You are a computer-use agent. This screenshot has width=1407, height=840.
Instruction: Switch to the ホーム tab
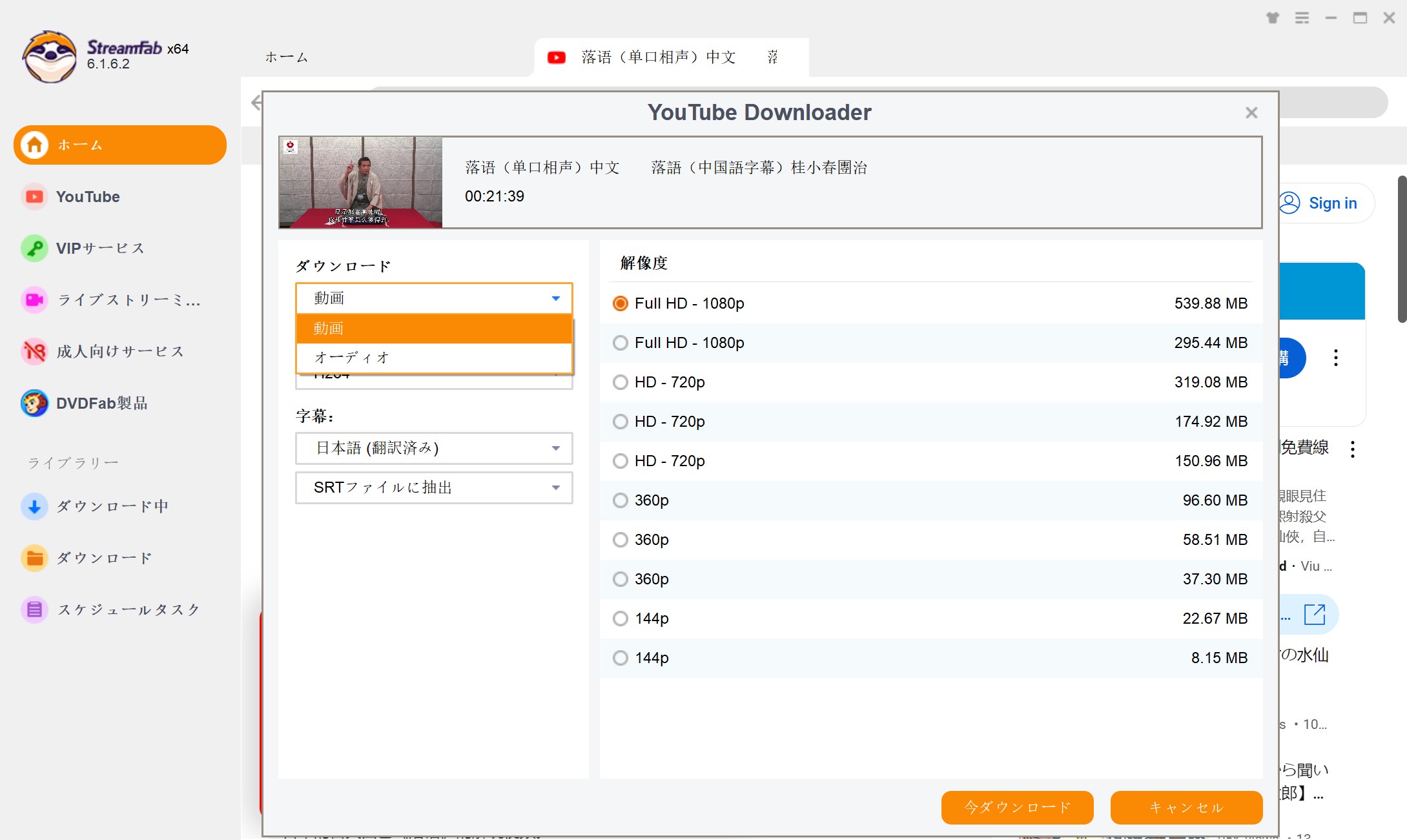(286, 57)
